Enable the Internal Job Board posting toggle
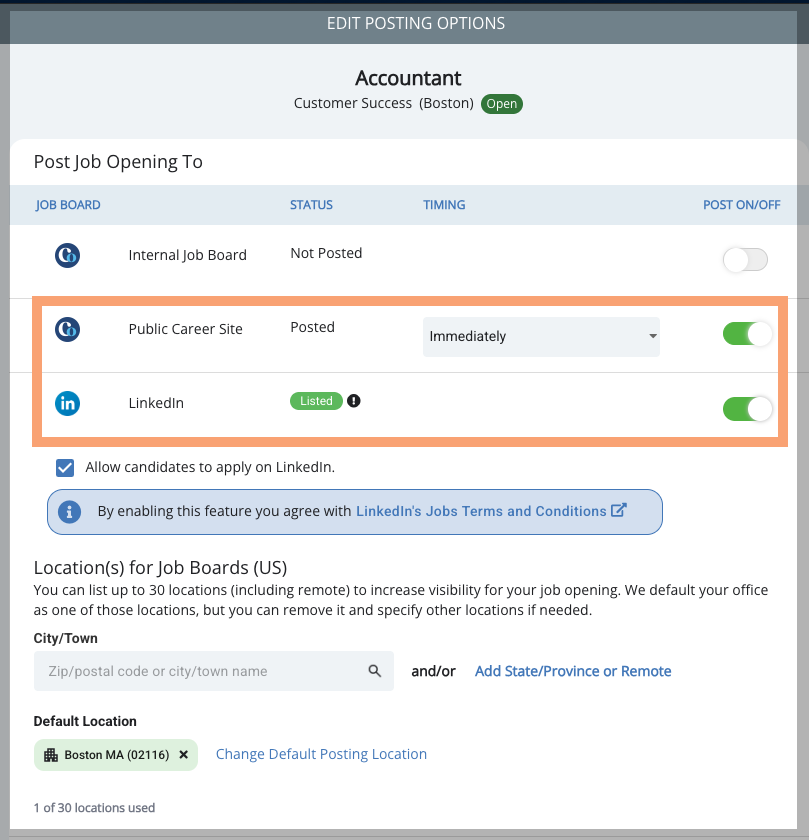This screenshot has width=809, height=840. pyautogui.click(x=745, y=260)
